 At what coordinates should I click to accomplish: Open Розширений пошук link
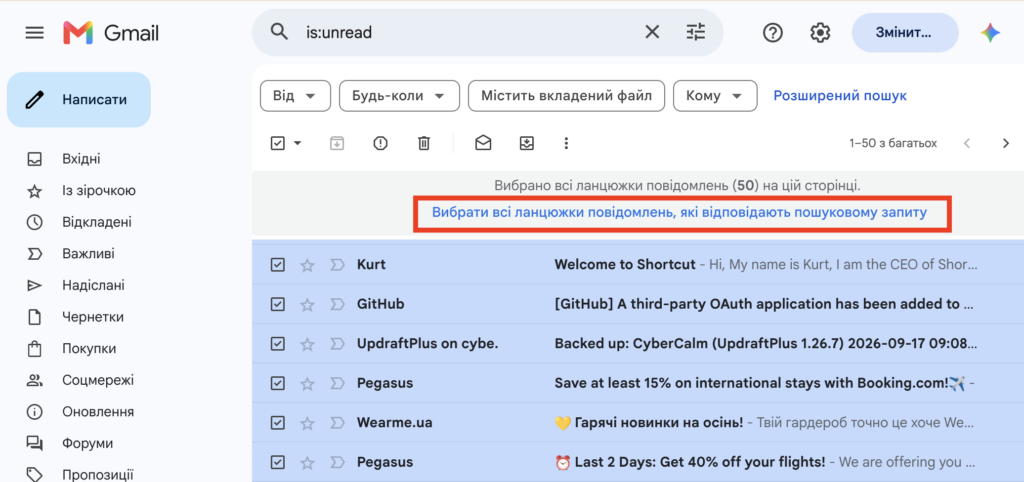[x=840, y=96]
